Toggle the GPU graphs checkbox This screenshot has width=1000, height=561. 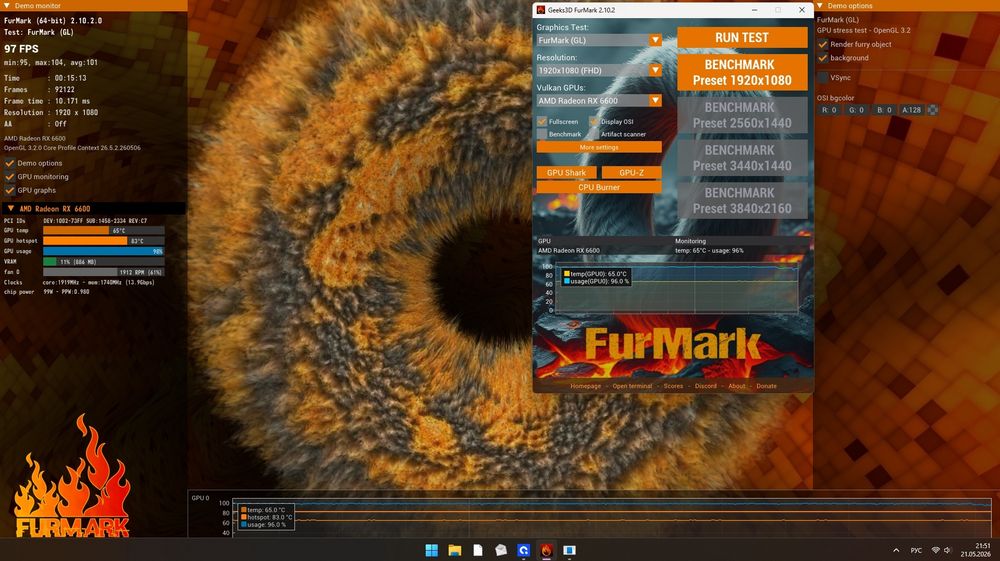click(x=10, y=190)
